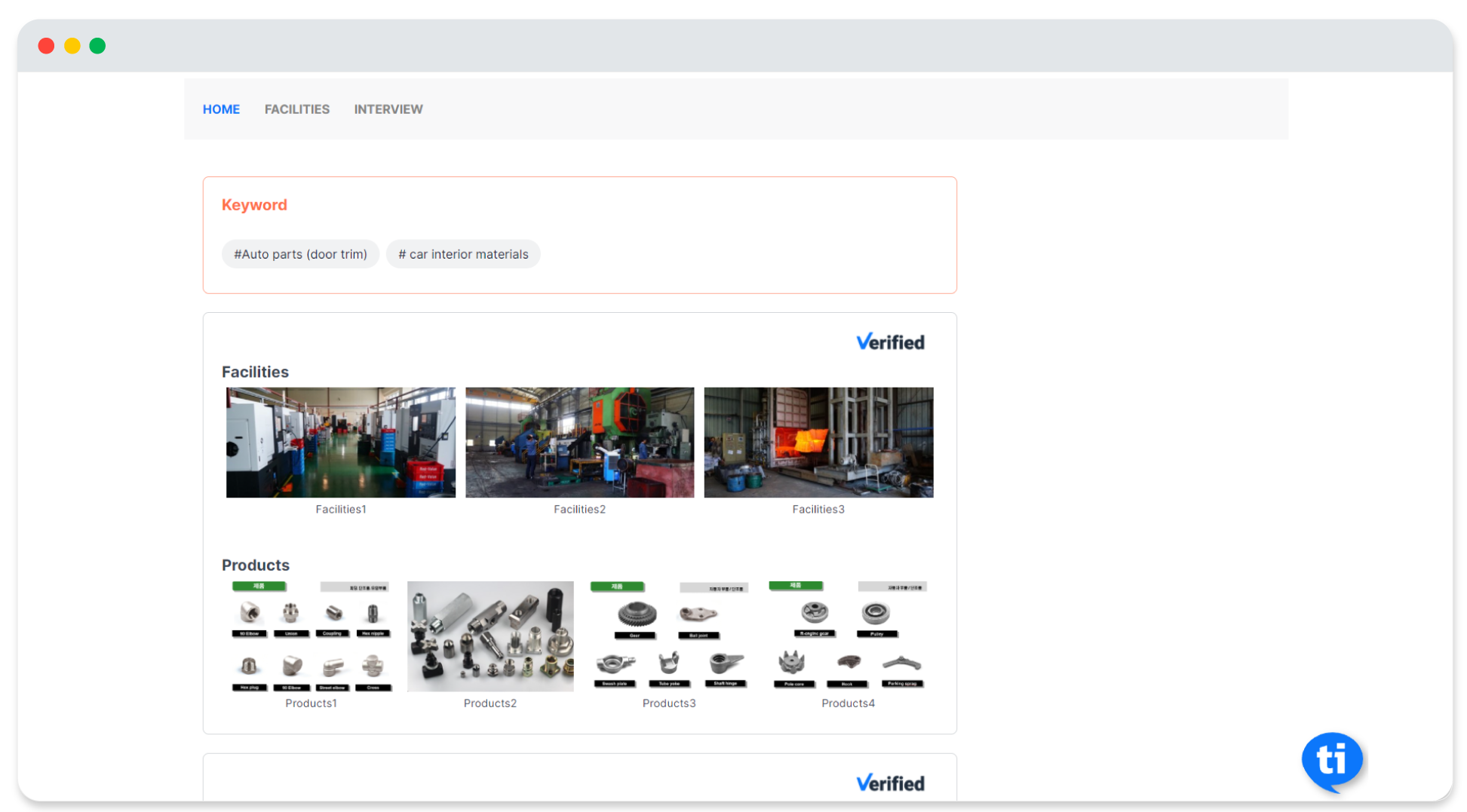
Task: Click the Verified badge above Facilities
Action: (x=890, y=342)
